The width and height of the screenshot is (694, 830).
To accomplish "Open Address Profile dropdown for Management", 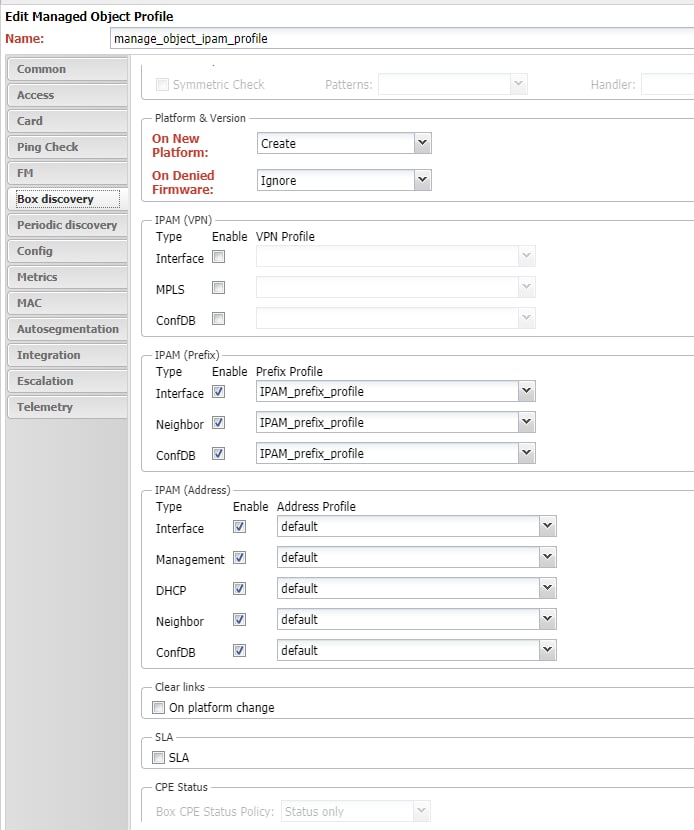I will pyautogui.click(x=547, y=557).
